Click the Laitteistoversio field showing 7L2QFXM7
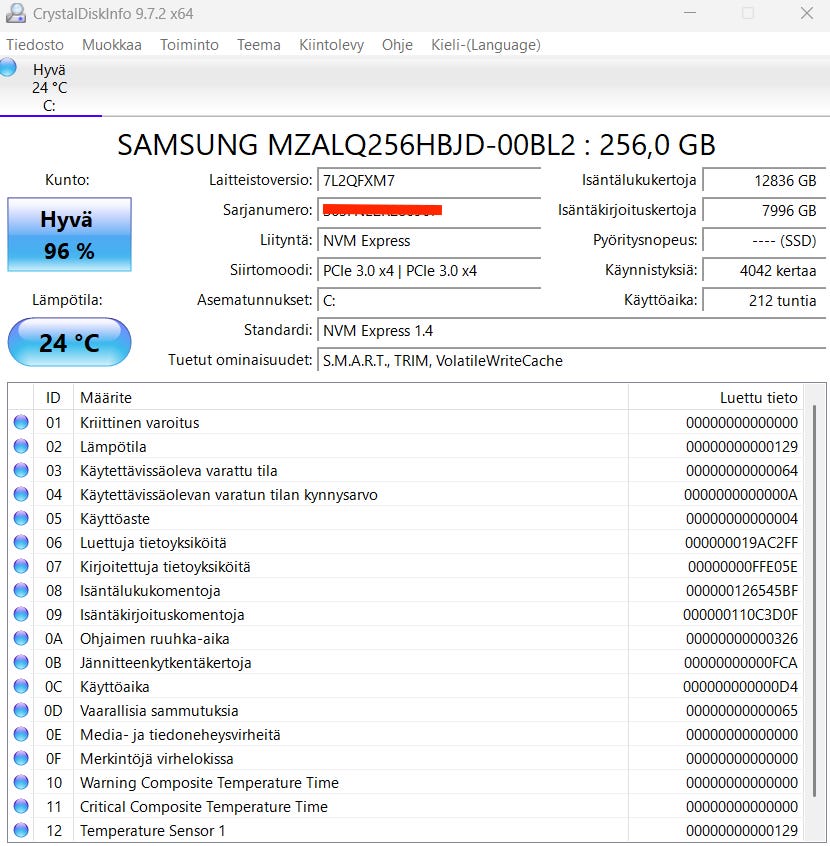This screenshot has height=846, width=830. 429,181
